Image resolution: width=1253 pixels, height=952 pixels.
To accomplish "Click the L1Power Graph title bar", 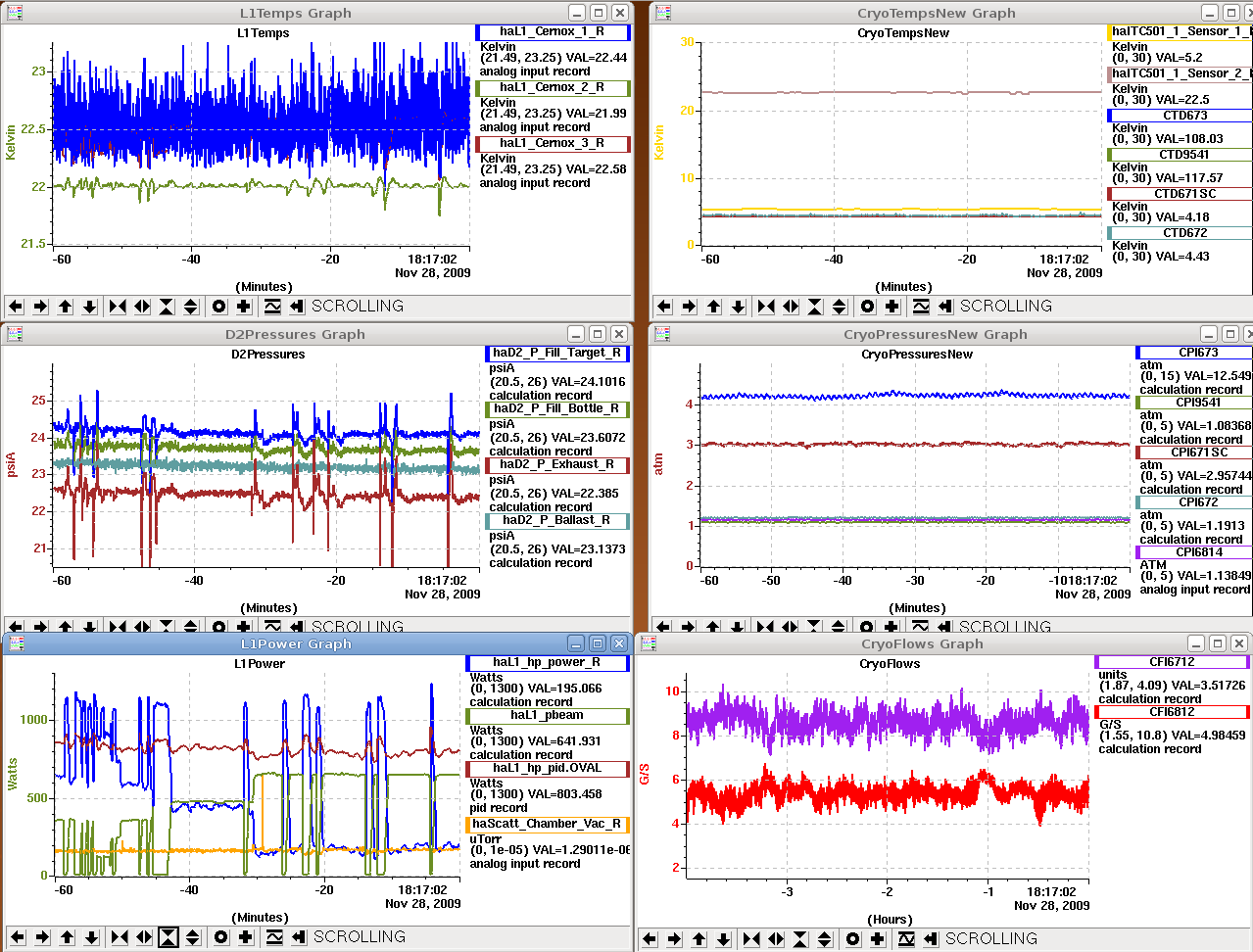I will click(295, 643).
